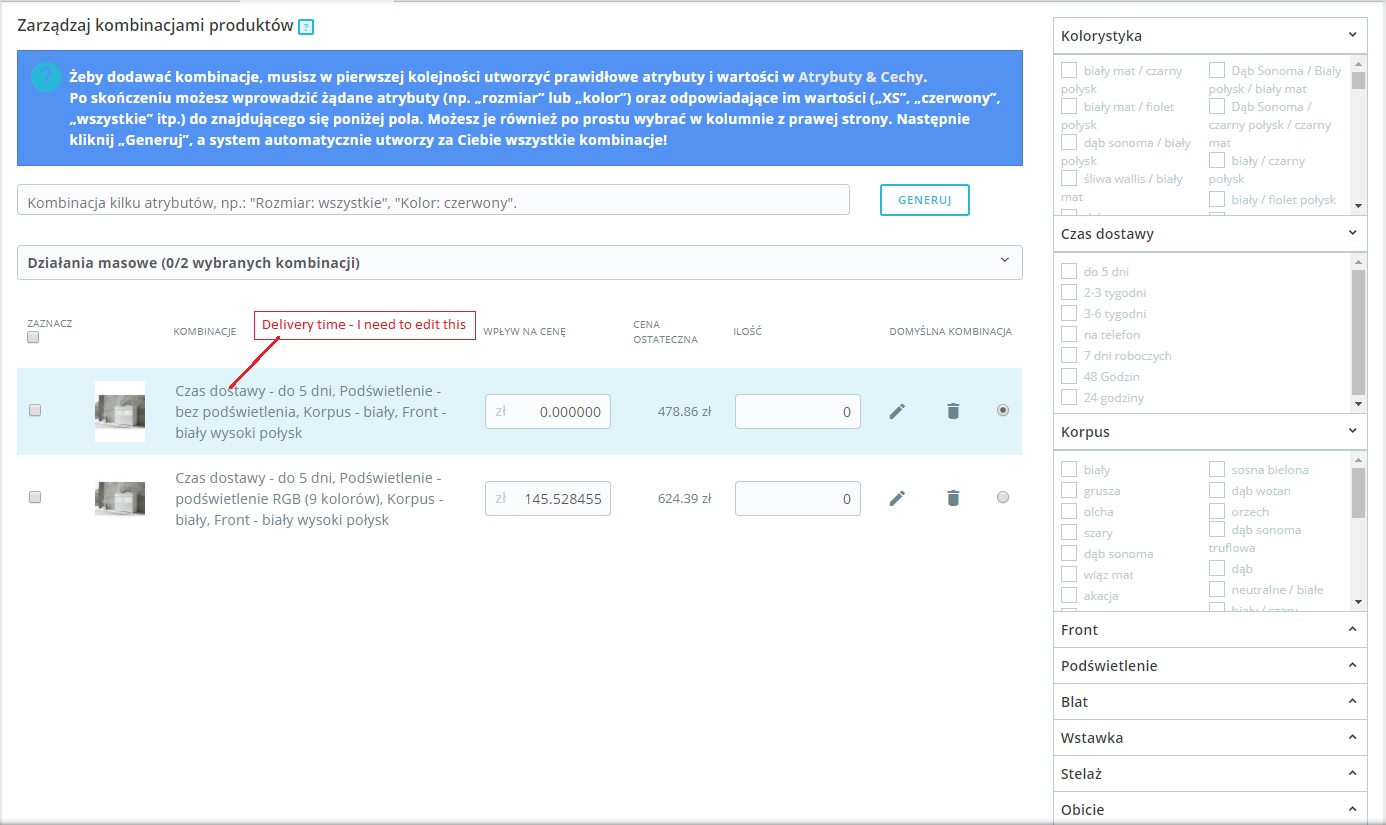Viewport: 1386px width, 825px height.
Task: Focus the attribute combination input field
Action: 433,200
